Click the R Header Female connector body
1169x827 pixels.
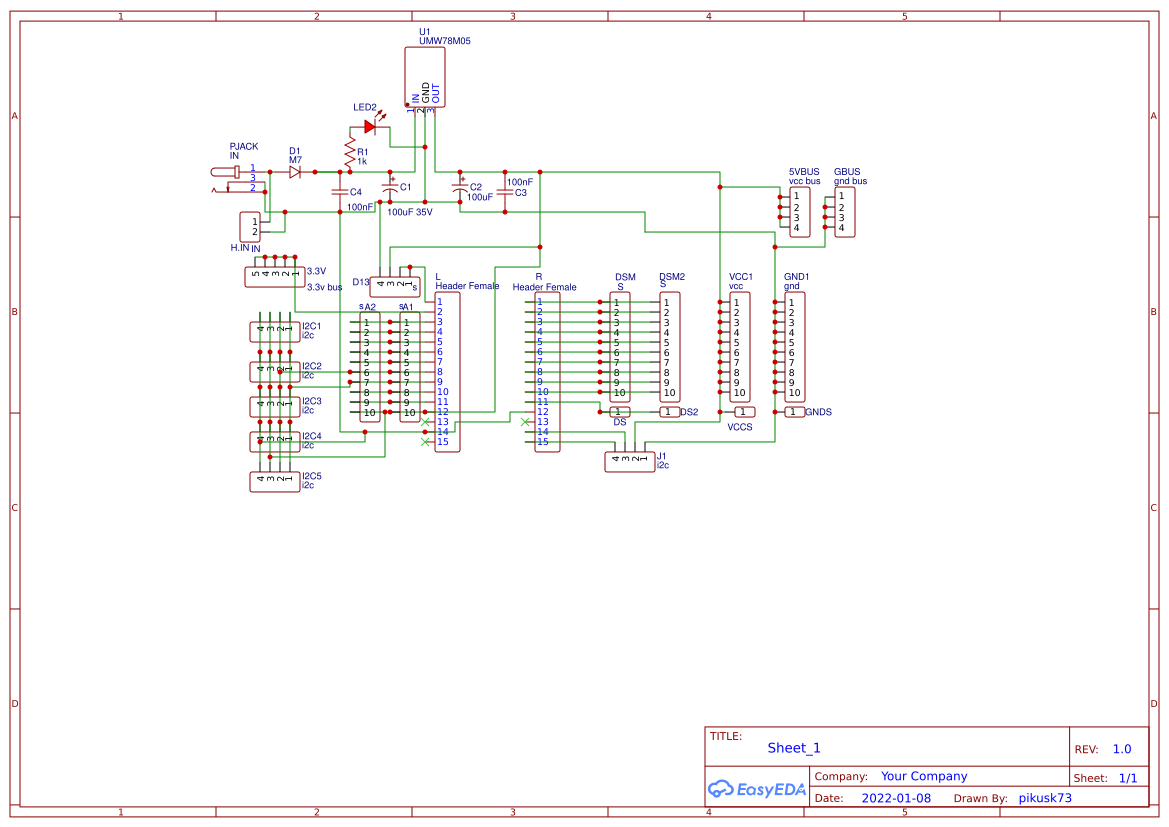(547, 372)
